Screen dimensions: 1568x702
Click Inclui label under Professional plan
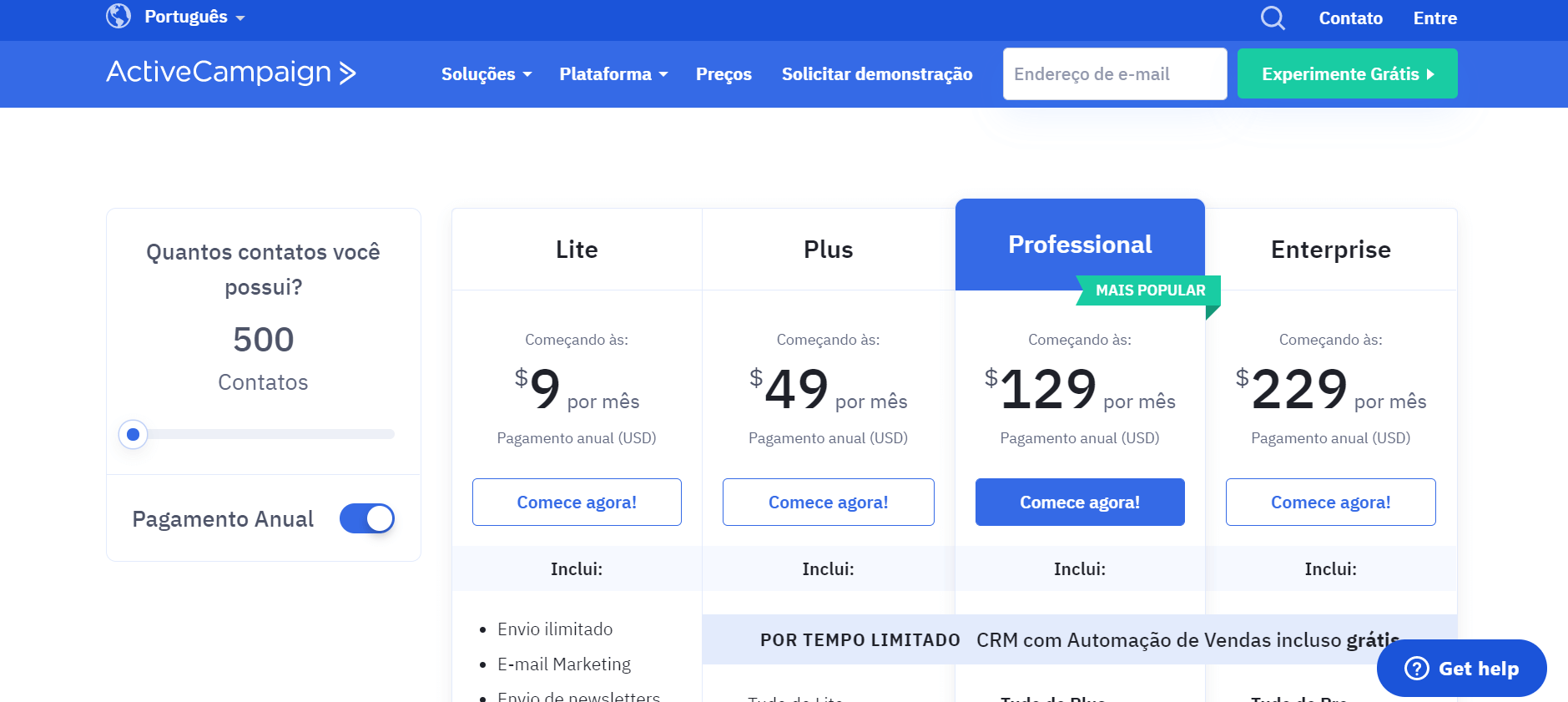(x=1080, y=569)
